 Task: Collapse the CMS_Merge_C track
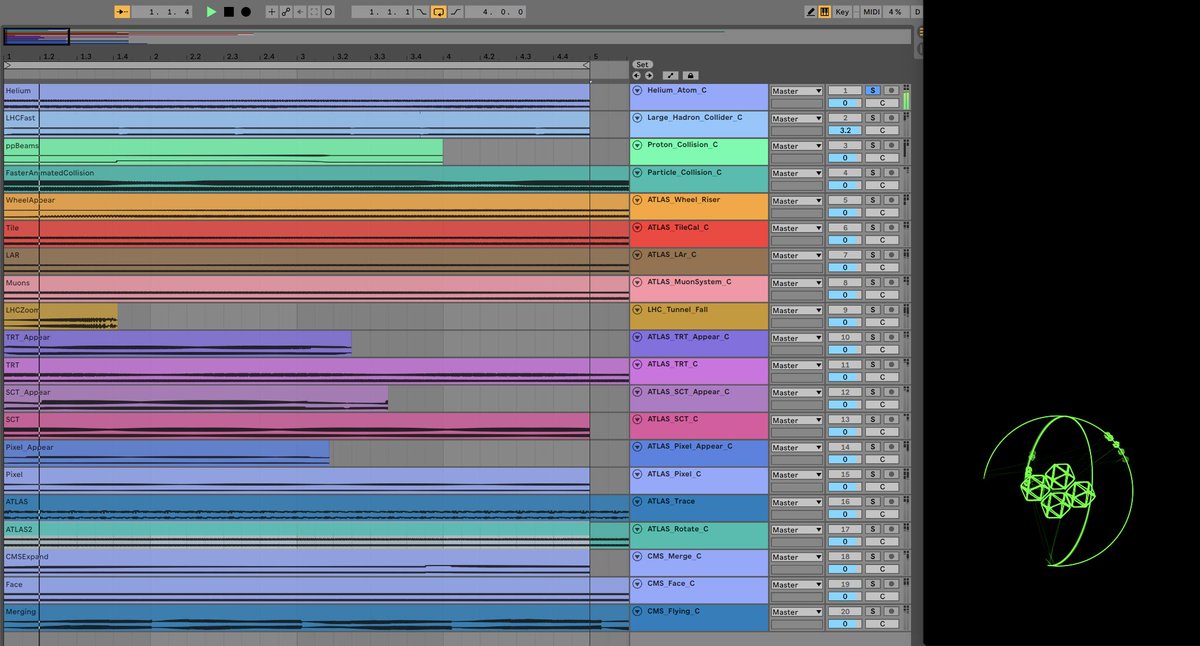pyautogui.click(x=637, y=557)
